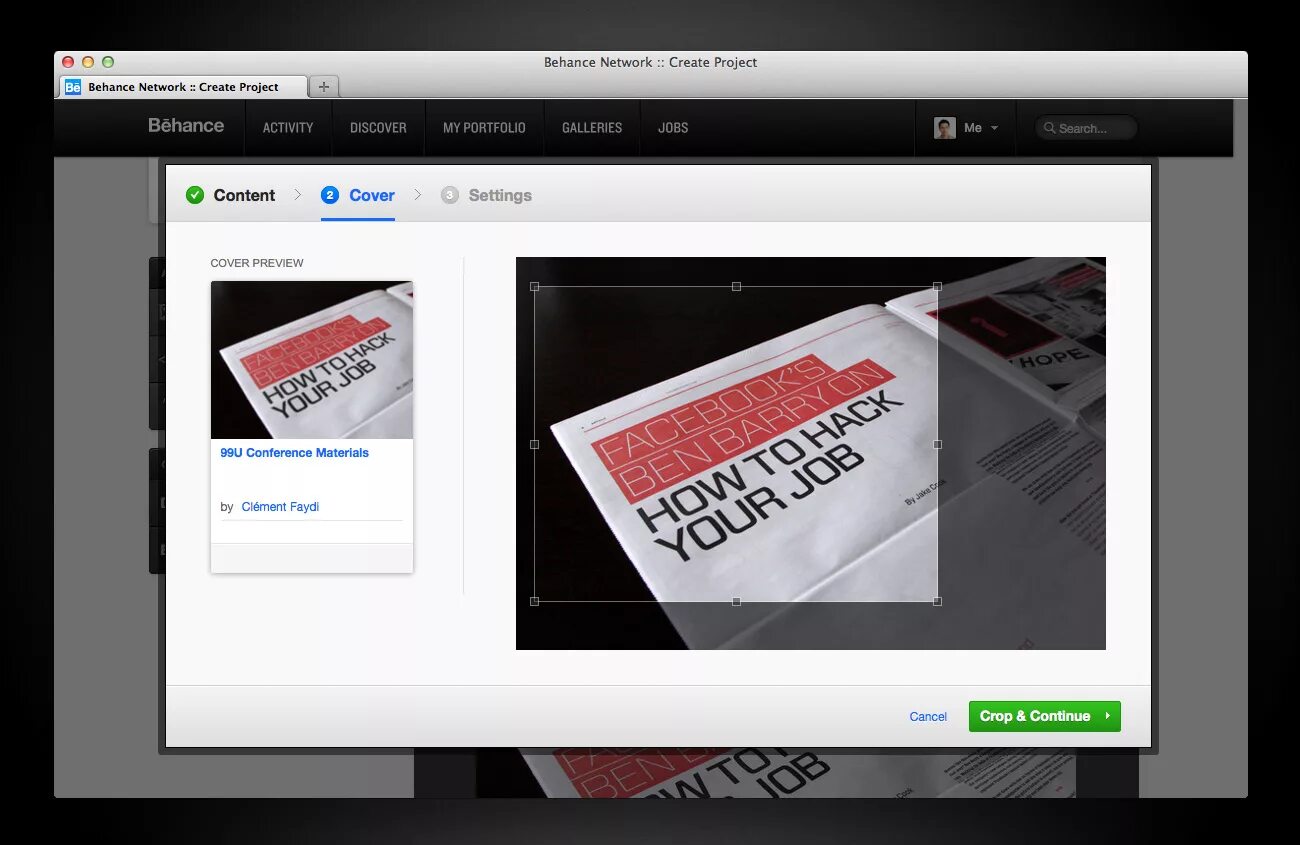Click the top-center crop handle
Screen dimensions: 1300x845
pyautogui.click(x=736, y=287)
